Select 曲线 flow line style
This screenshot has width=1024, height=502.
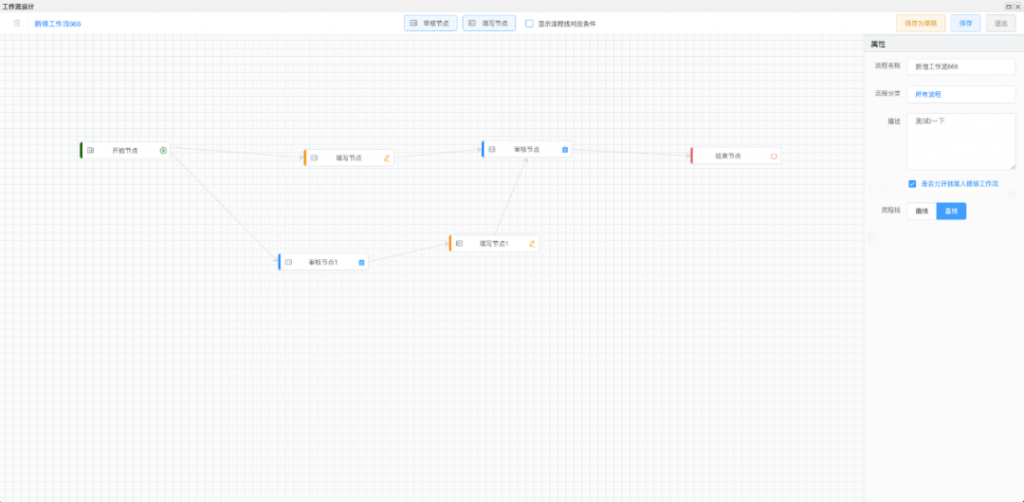click(x=921, y=211)
